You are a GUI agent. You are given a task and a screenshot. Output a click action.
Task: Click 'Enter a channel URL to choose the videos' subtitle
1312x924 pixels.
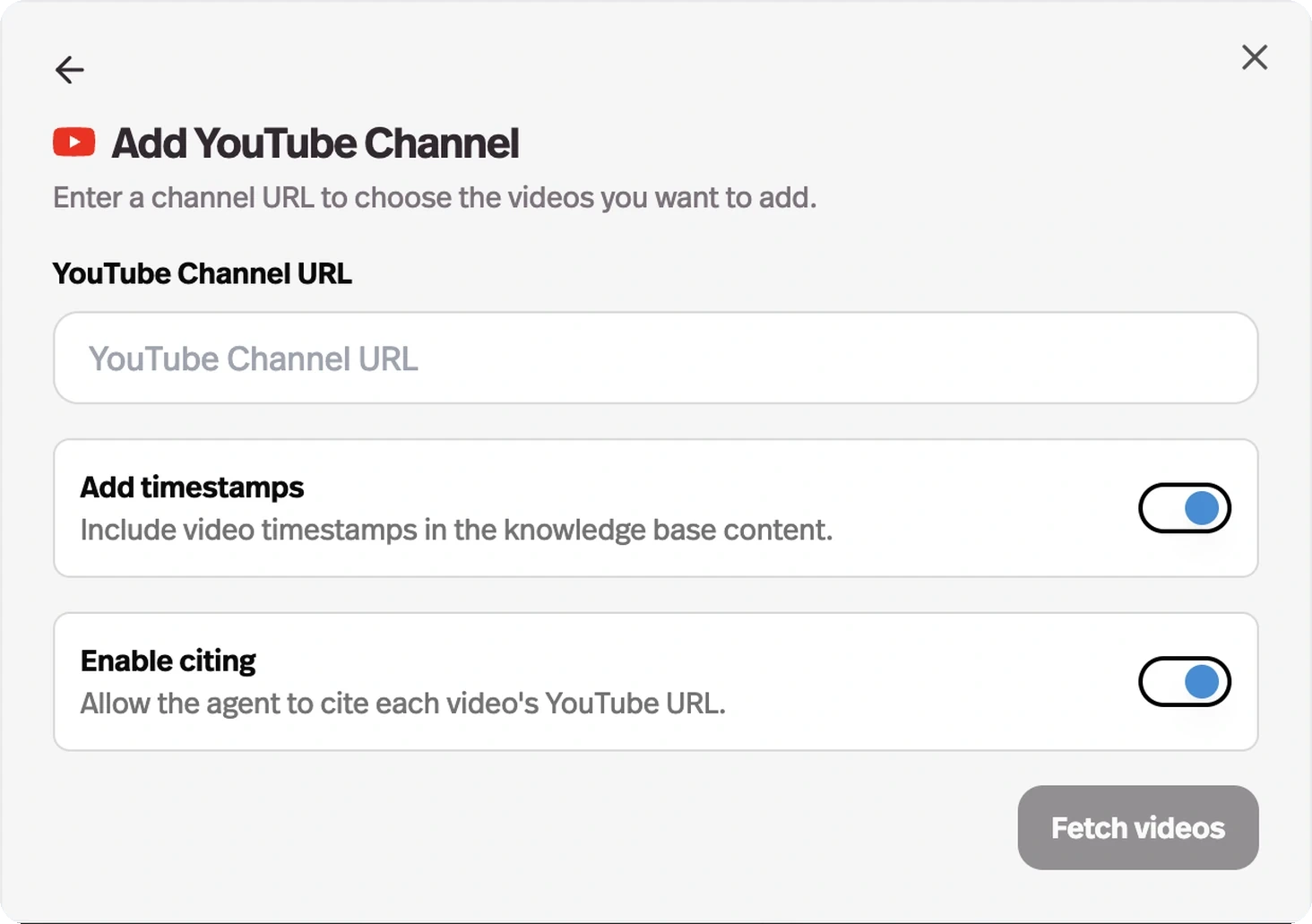click(x=435, y=197)
